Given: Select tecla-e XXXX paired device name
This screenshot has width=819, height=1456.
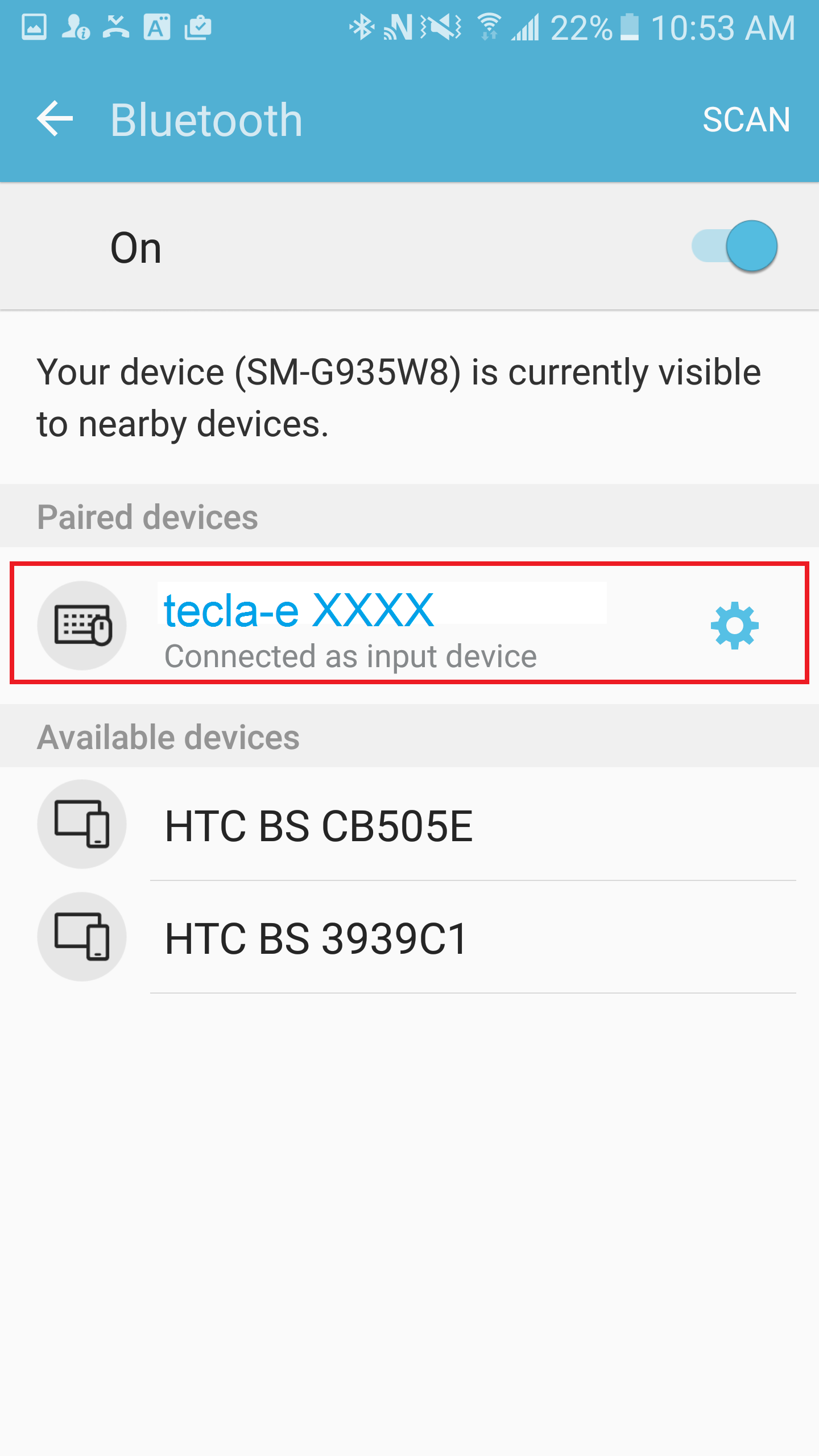Looking at the screenshot, I should click(299, 611).
